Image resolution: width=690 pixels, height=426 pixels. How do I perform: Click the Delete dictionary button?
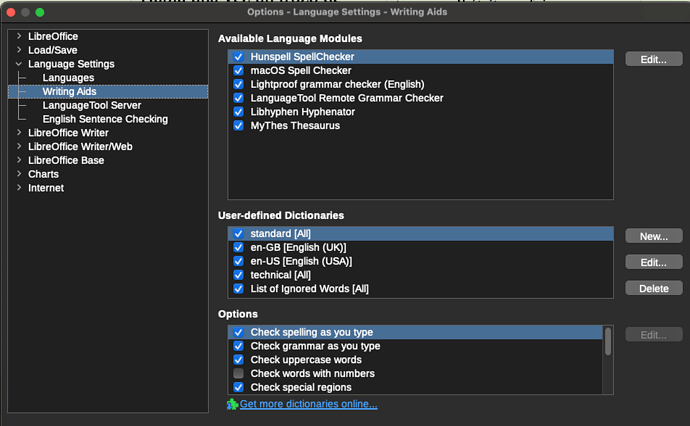pos(653,288)
